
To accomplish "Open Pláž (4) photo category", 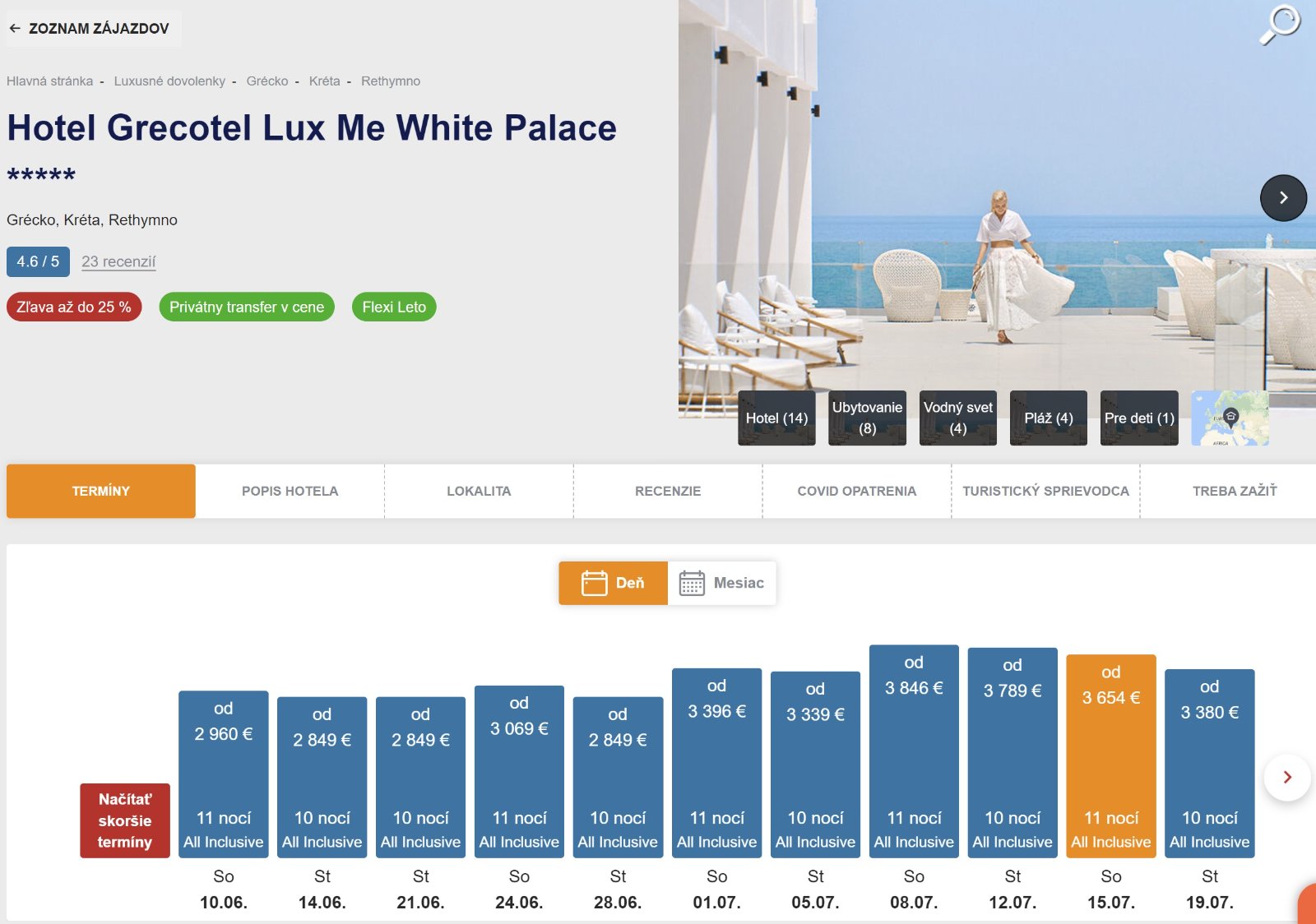I will (1048, 418).
